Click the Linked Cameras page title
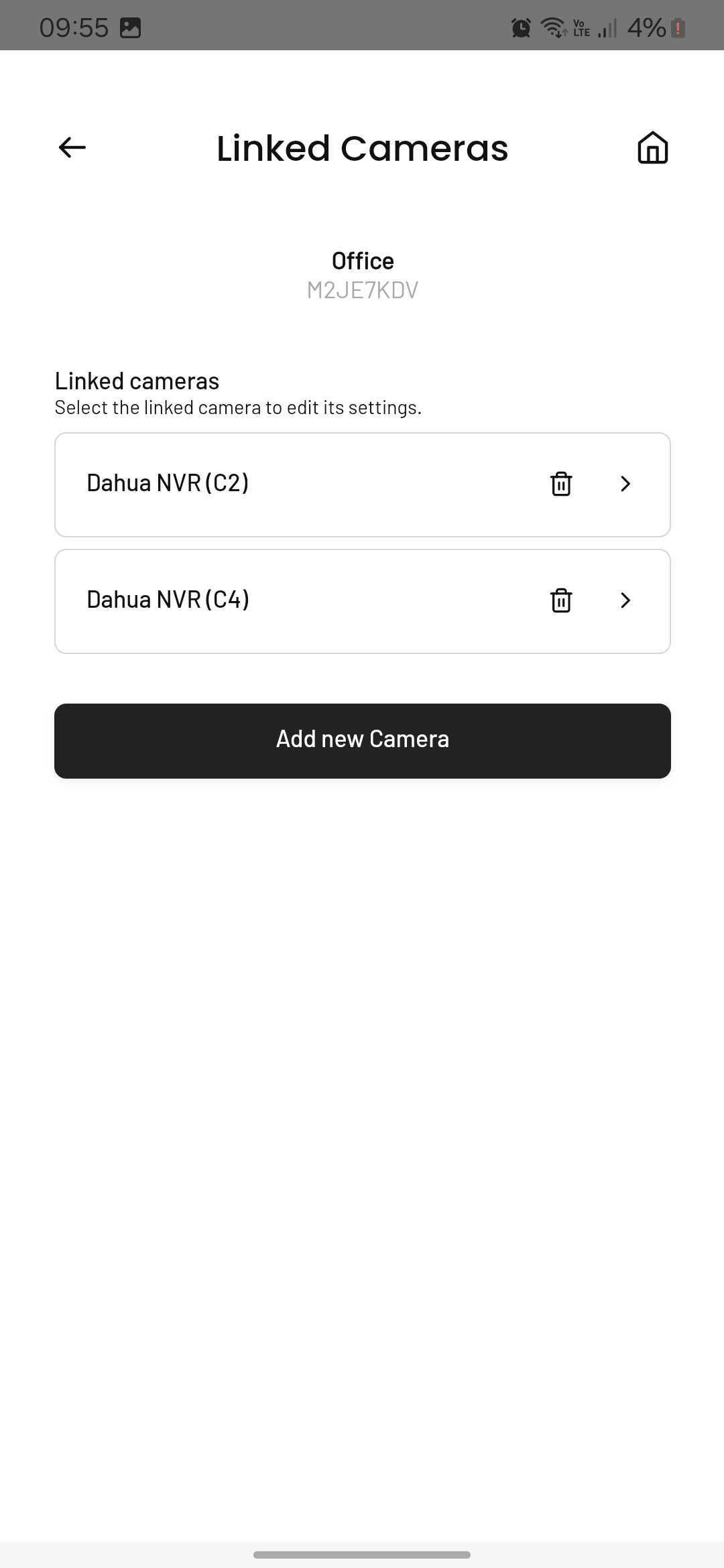 pos(363,148)
